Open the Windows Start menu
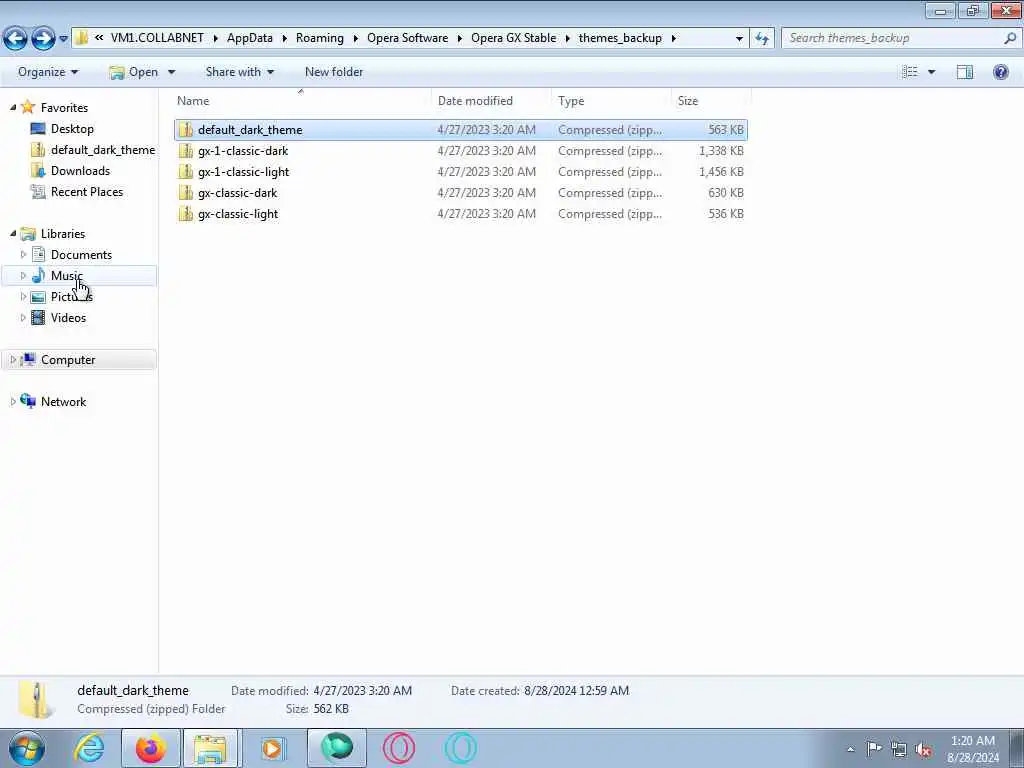 tap(27, 748)
